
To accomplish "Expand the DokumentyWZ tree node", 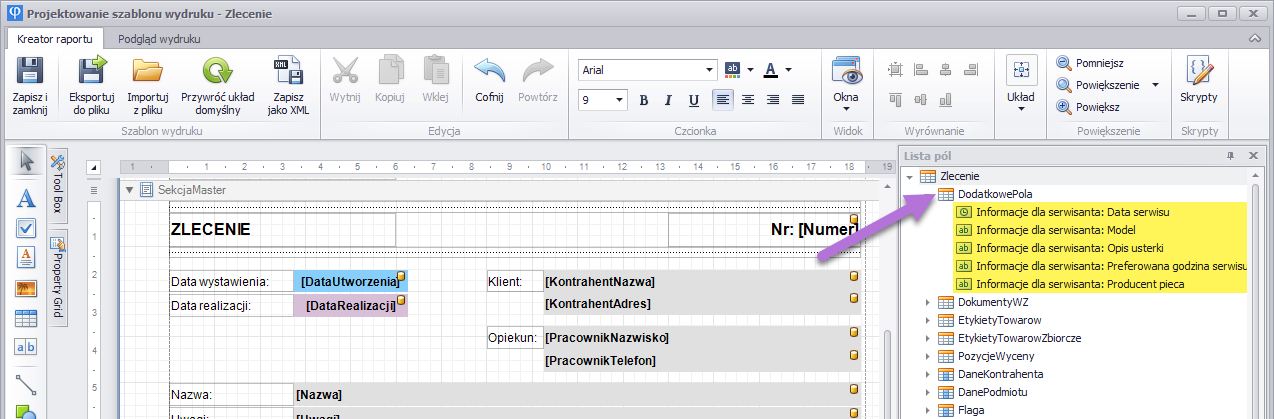I will (927, 302).
